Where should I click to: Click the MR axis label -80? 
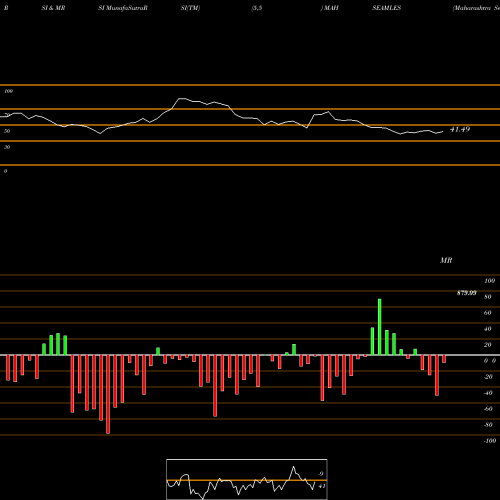click(488, 425)
